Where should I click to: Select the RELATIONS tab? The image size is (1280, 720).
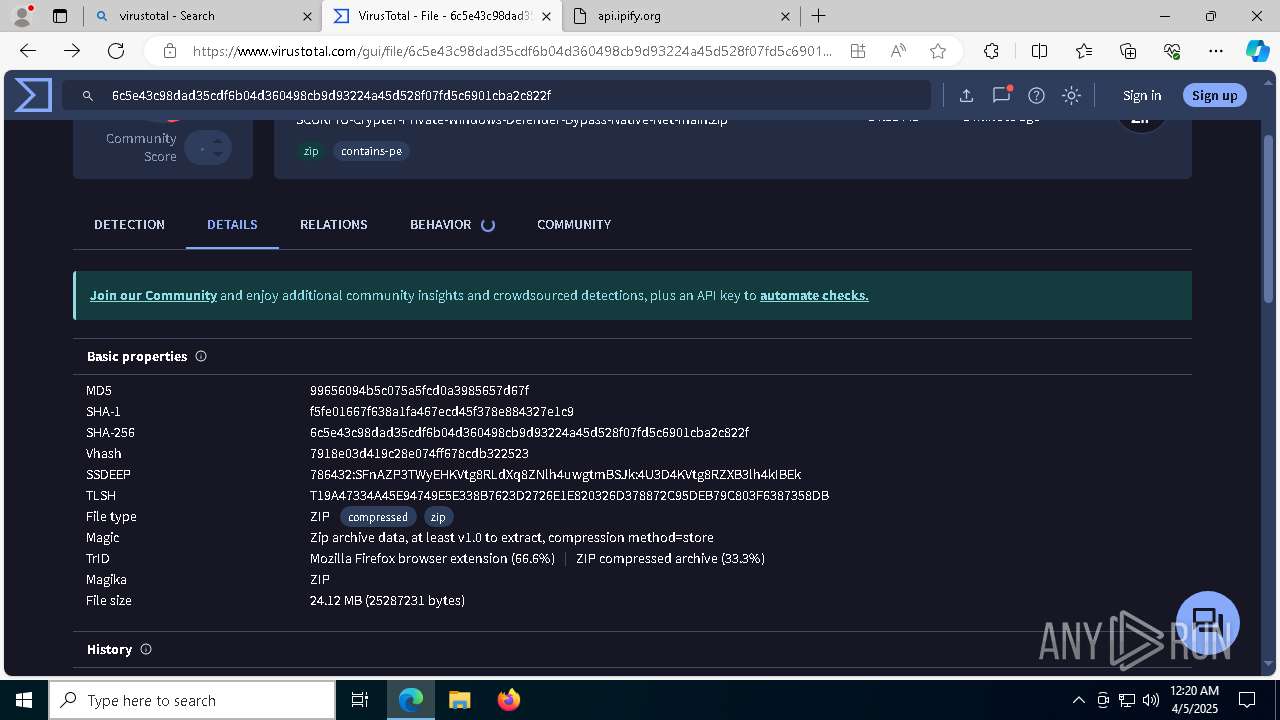(x=334, y=225)
